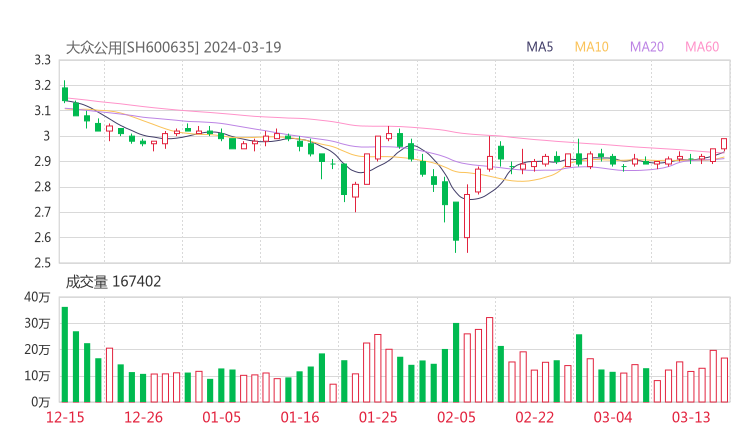Click the 12-26 date axis label

(x=143, y=417)
